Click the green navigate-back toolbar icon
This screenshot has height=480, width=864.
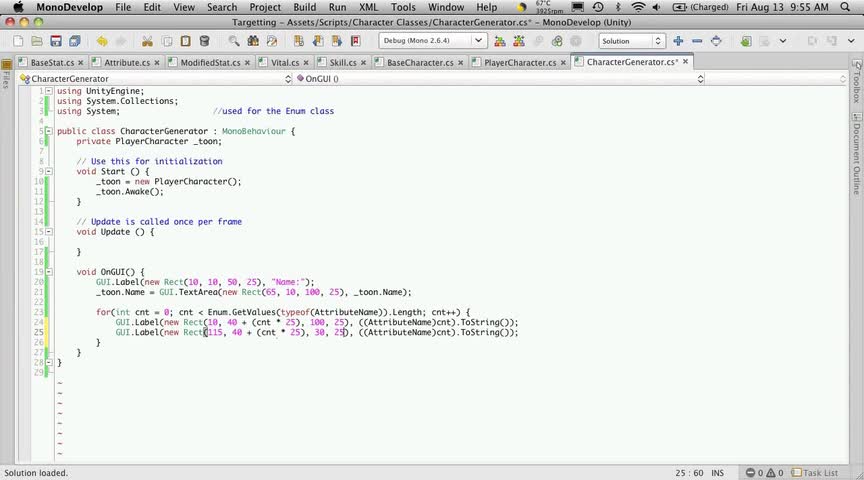tap(746, 41)
